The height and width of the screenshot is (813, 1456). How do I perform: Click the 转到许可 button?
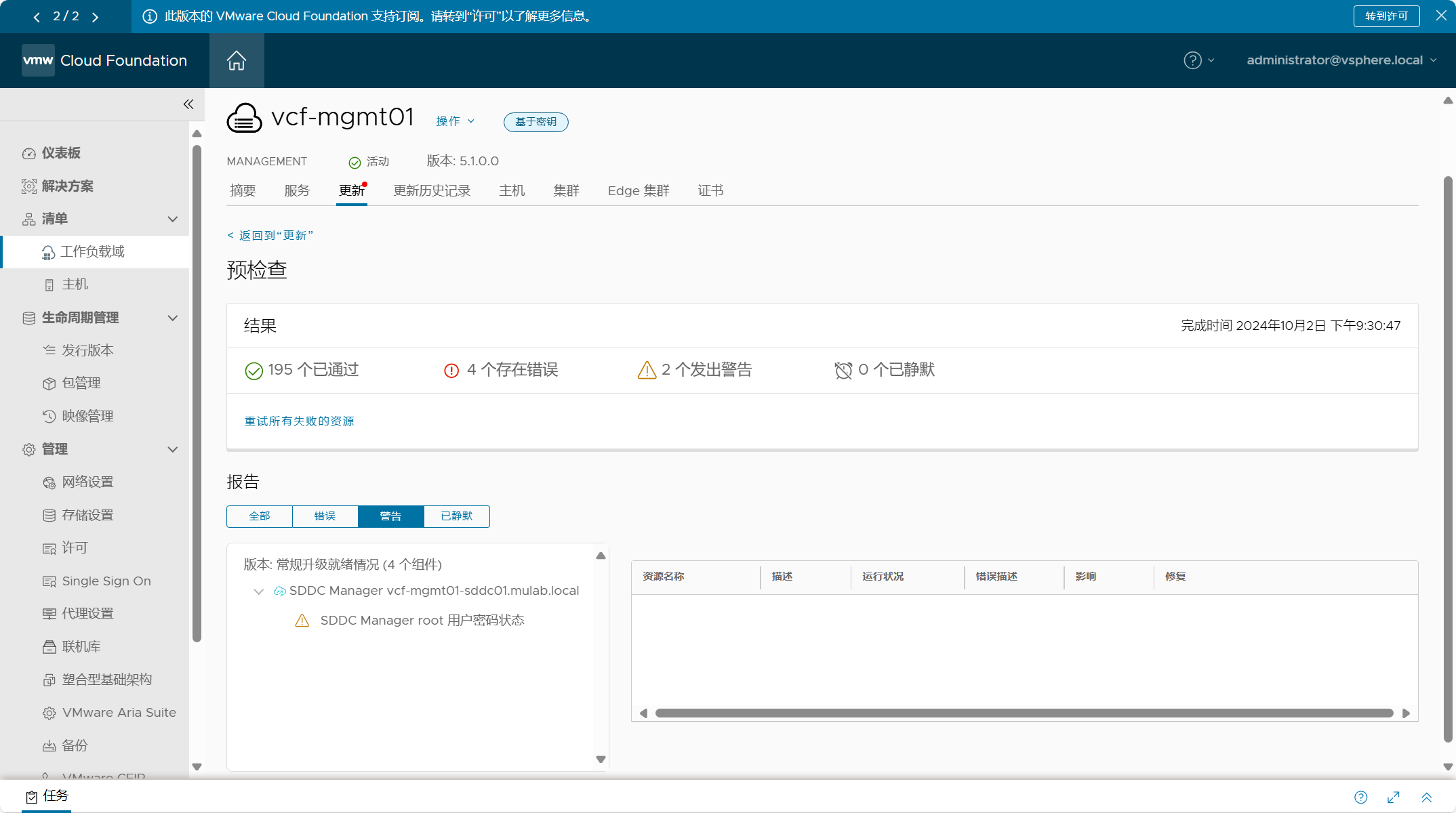click(x=1386, y=16)
